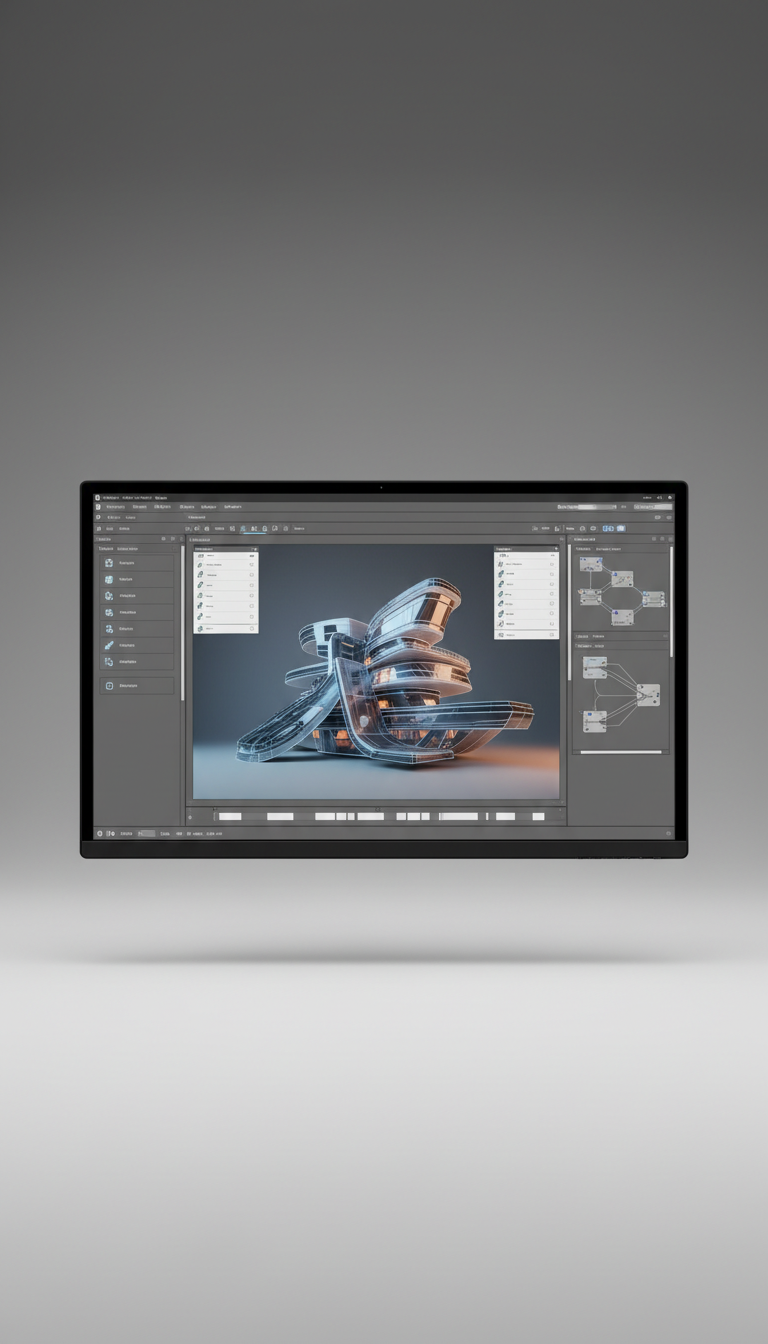768x1344 pixels.
Task: Select the topmost item in the left sidebar list
Action: [138, 563]
